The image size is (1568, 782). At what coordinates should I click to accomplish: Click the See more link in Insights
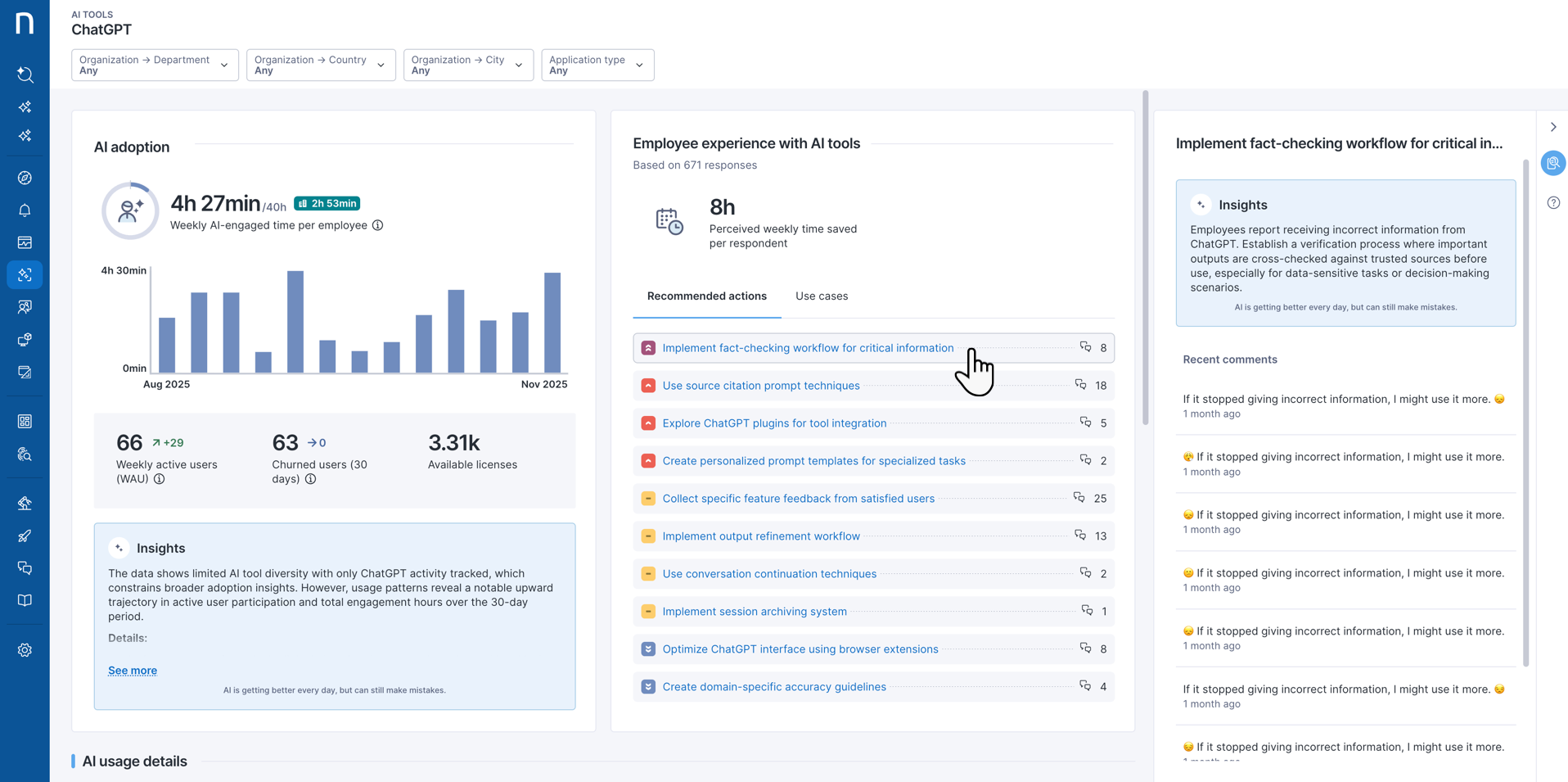(133, 671)
